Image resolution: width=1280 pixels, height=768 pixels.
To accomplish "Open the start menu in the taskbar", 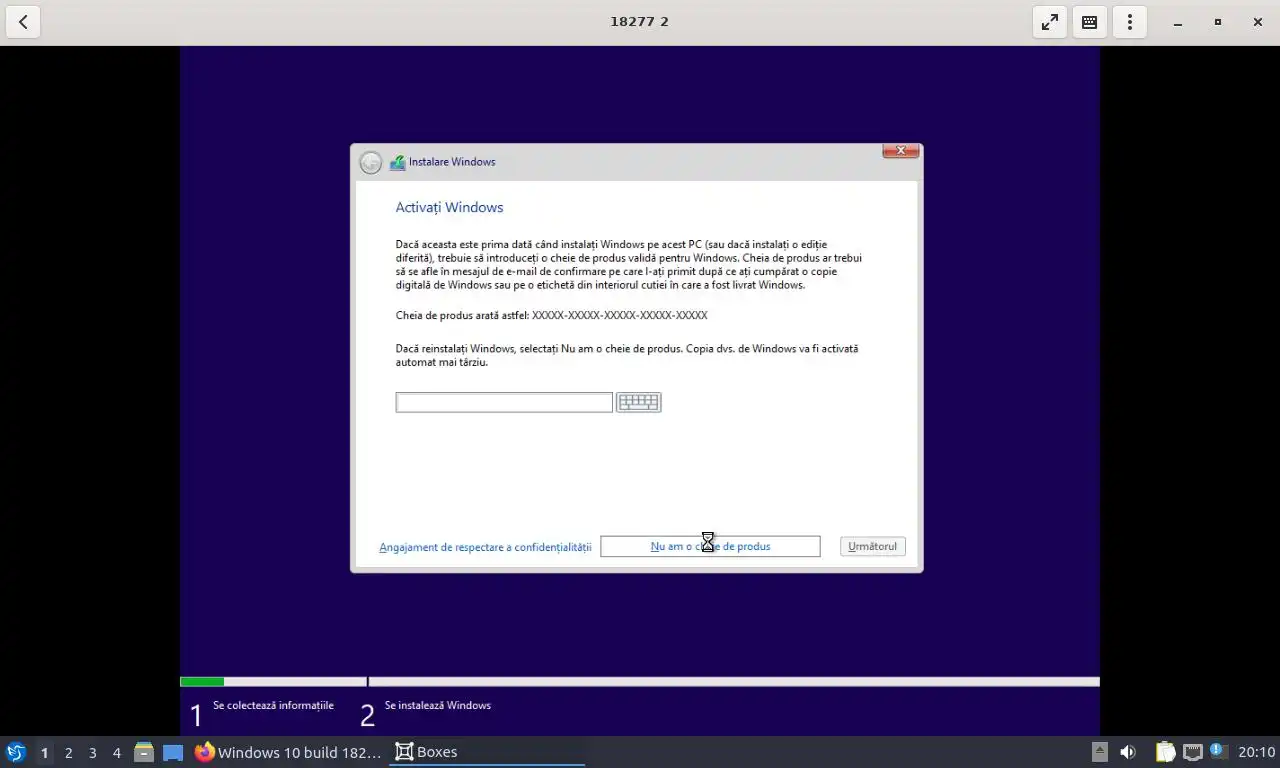I will pos(15,752).
